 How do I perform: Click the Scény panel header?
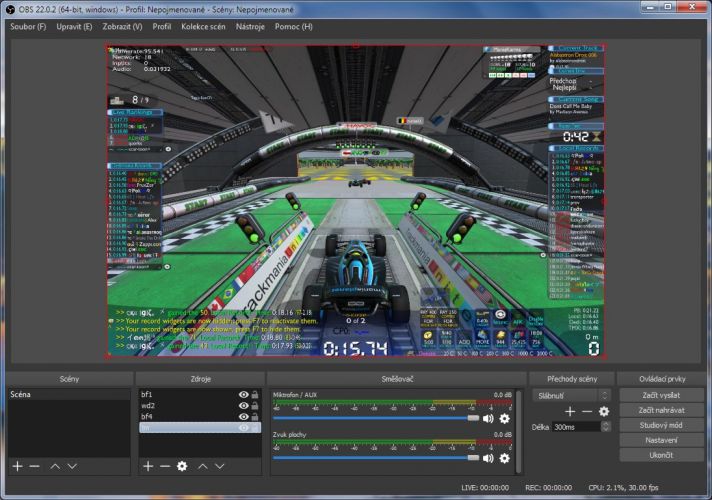tap(69, 379)
